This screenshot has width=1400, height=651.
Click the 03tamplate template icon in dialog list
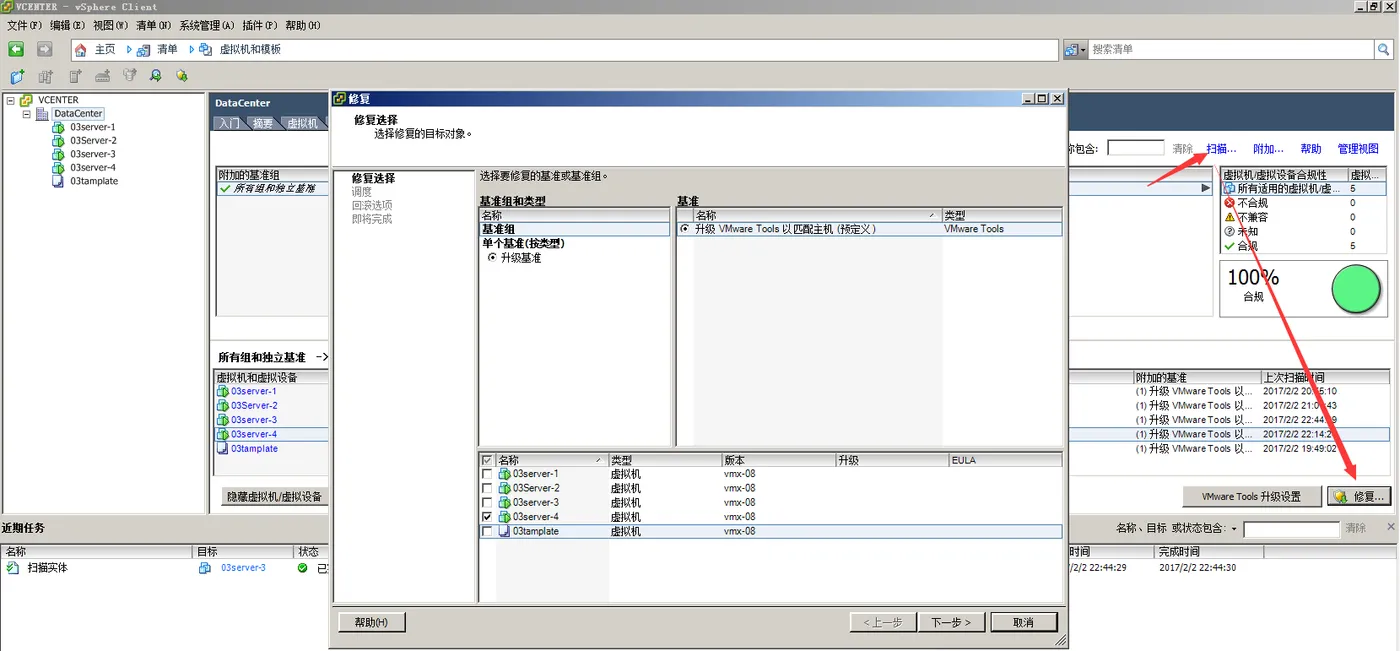point(505,532)
